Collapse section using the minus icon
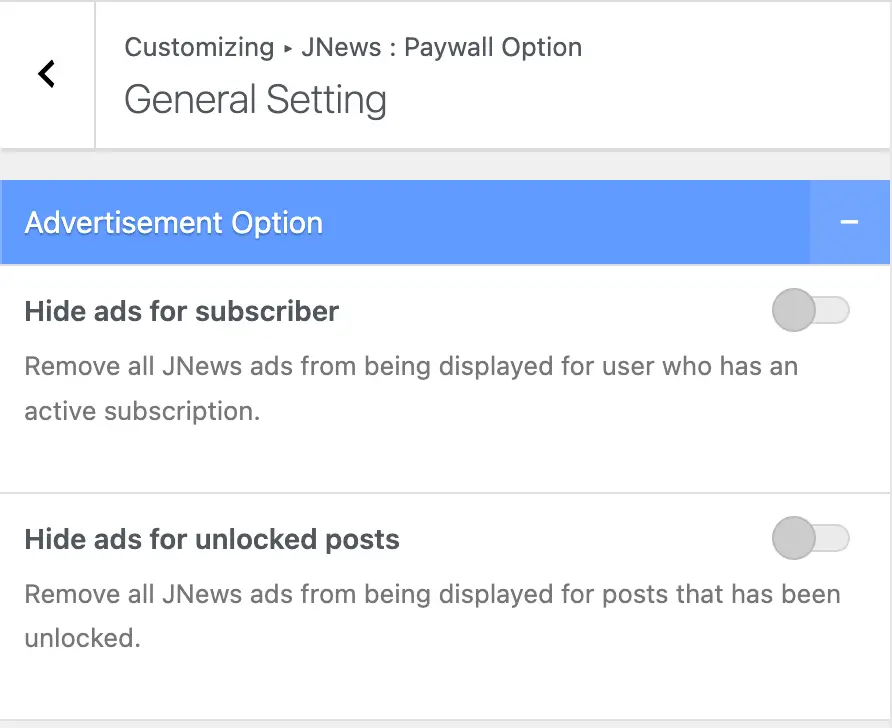Screen dimensions: 892x728 click(849, 222)
